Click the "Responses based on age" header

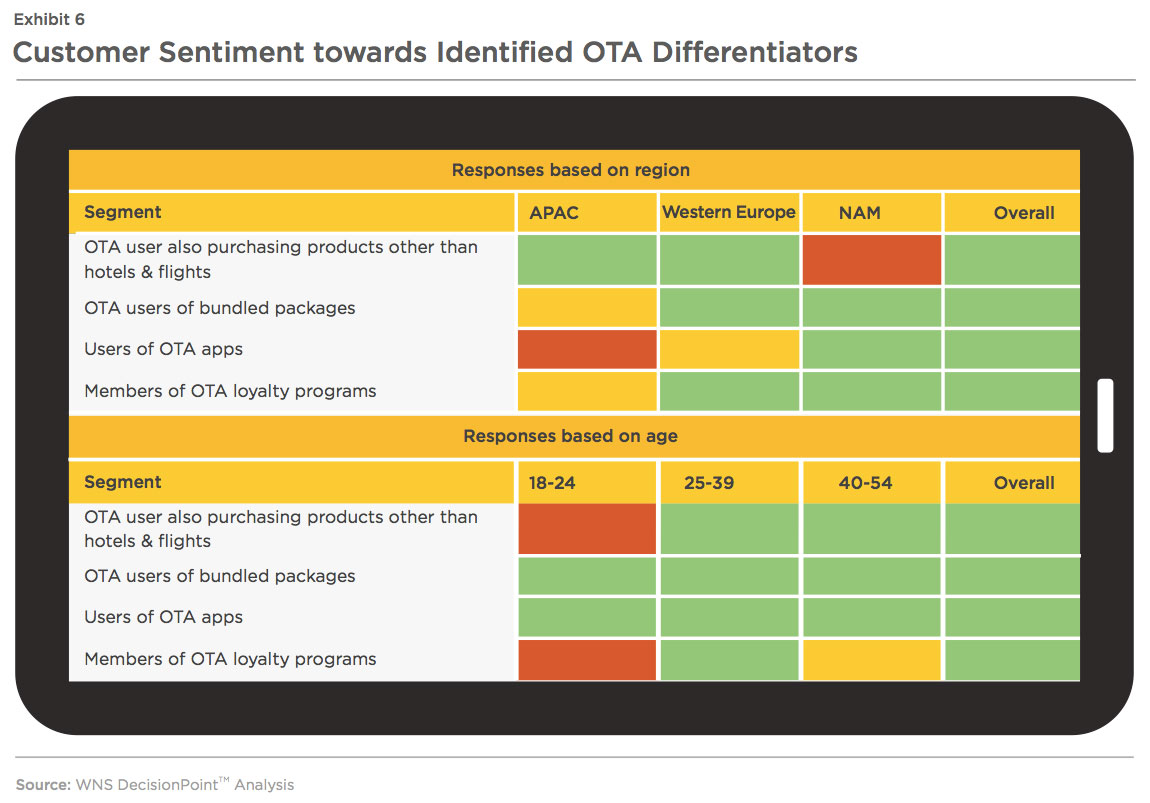[x=574, y=436]
